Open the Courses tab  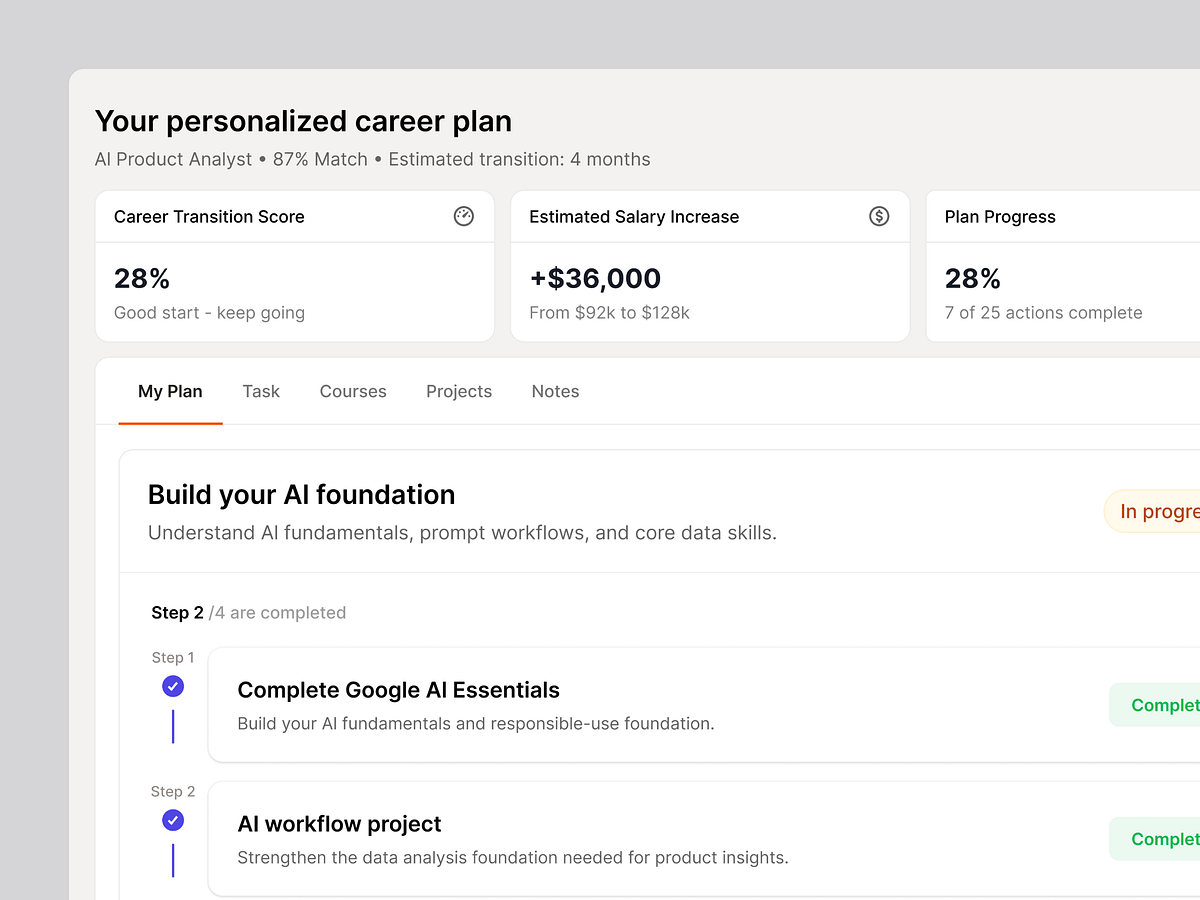point(353,391)
